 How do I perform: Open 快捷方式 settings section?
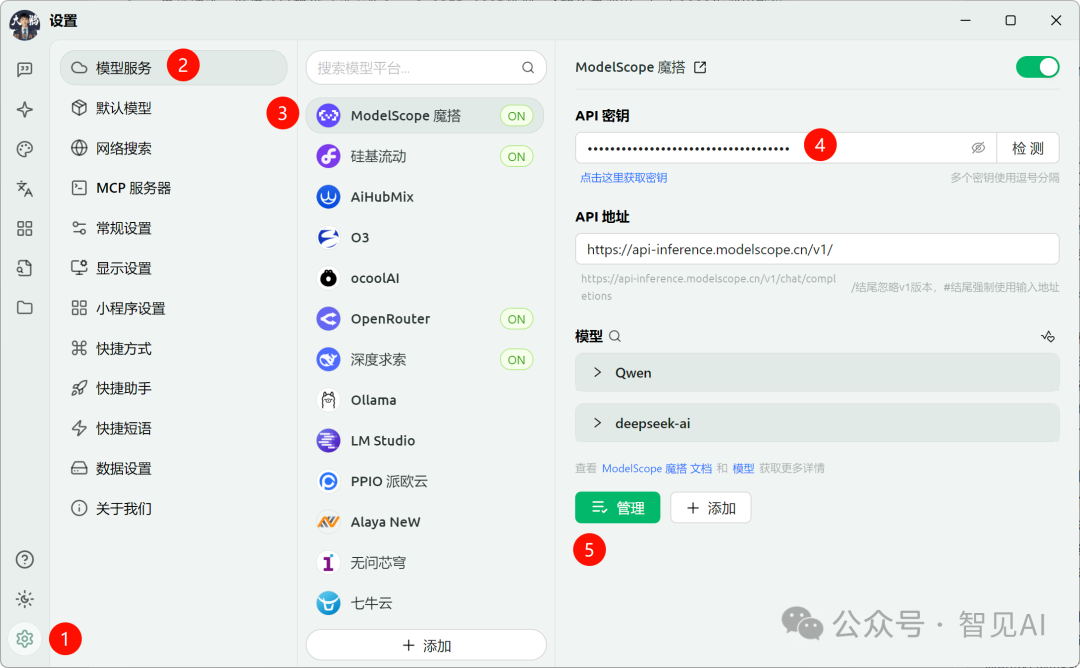tap(173, 348)
